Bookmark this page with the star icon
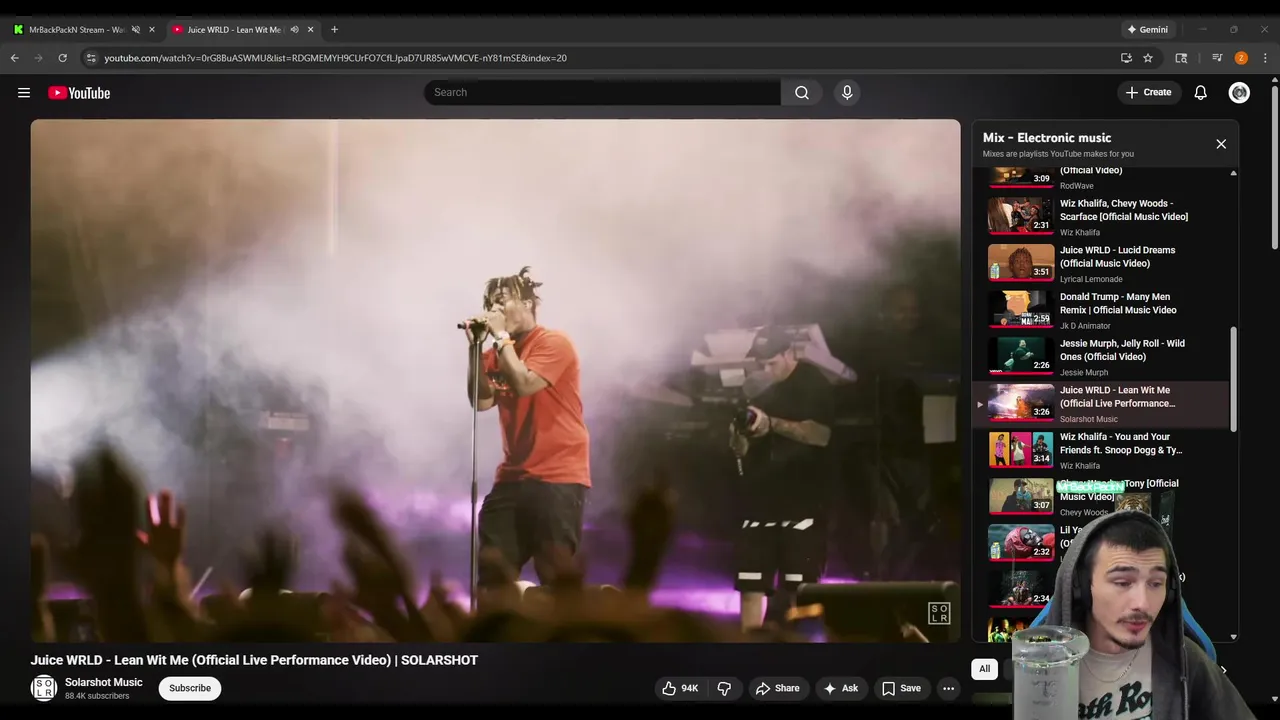The image size is (1280, 720). (1148, 58)
